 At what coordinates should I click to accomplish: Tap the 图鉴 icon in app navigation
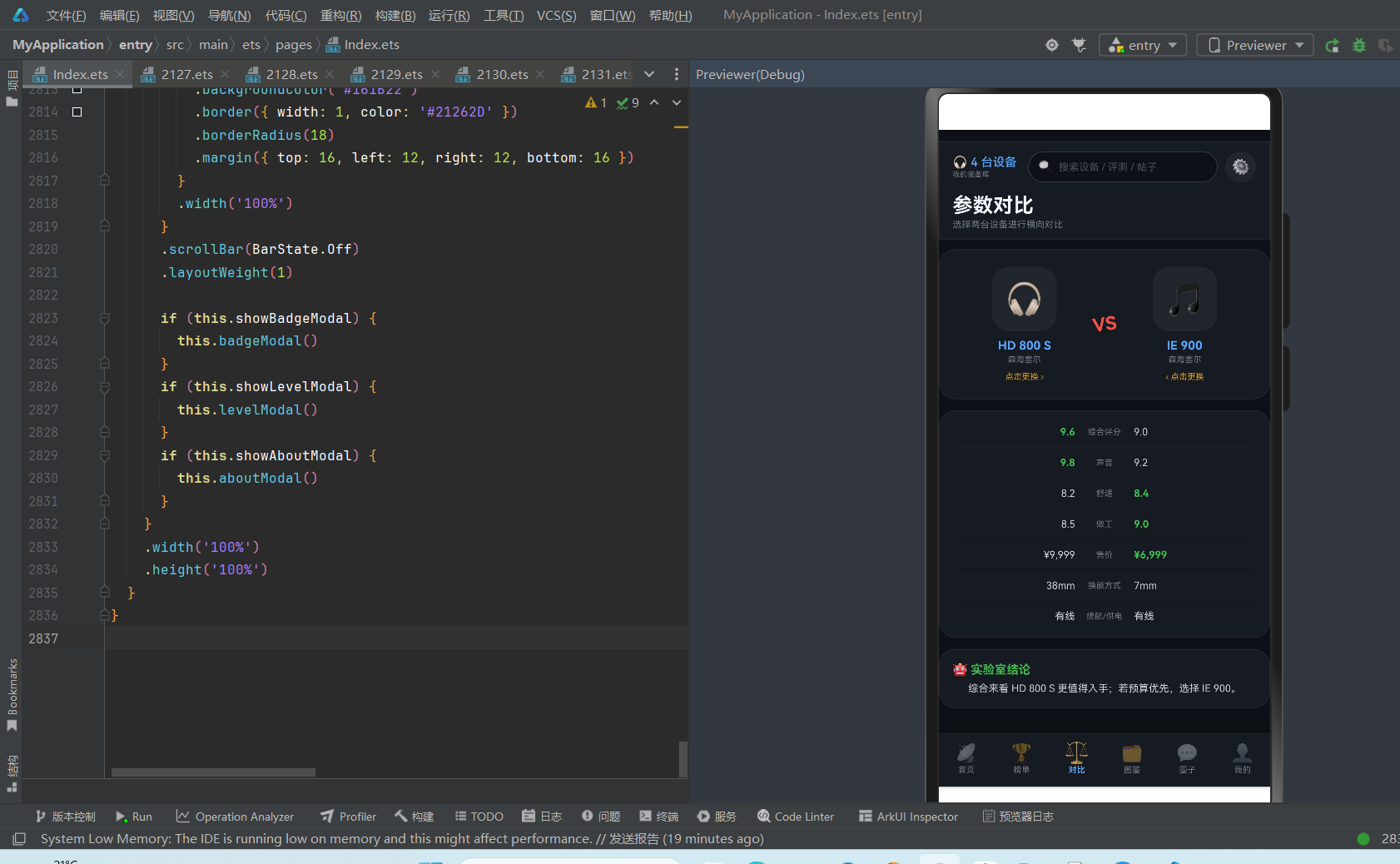pos(1132,757)
